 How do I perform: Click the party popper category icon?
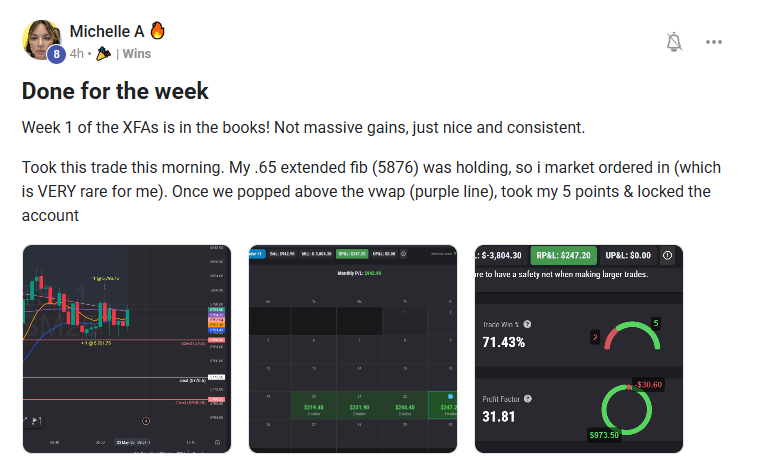coord(103,53)
